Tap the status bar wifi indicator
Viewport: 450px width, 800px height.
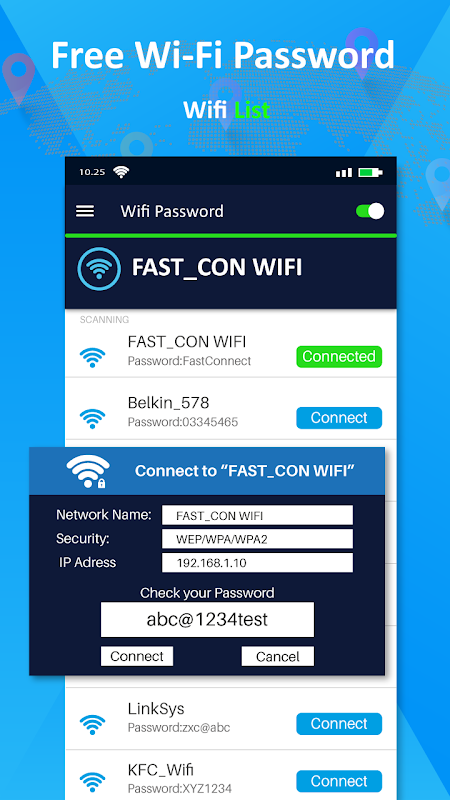coord(121,172)
